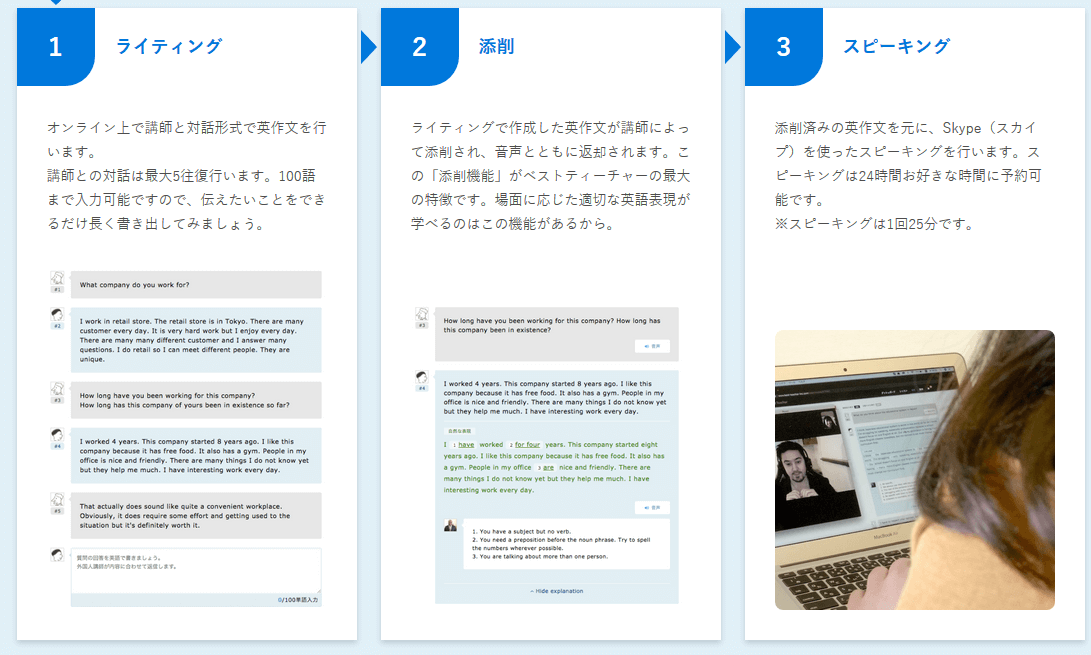Click the 自然な表現 label above the green text
Viewport: 1091px width, 655px height.
point(459,431)
